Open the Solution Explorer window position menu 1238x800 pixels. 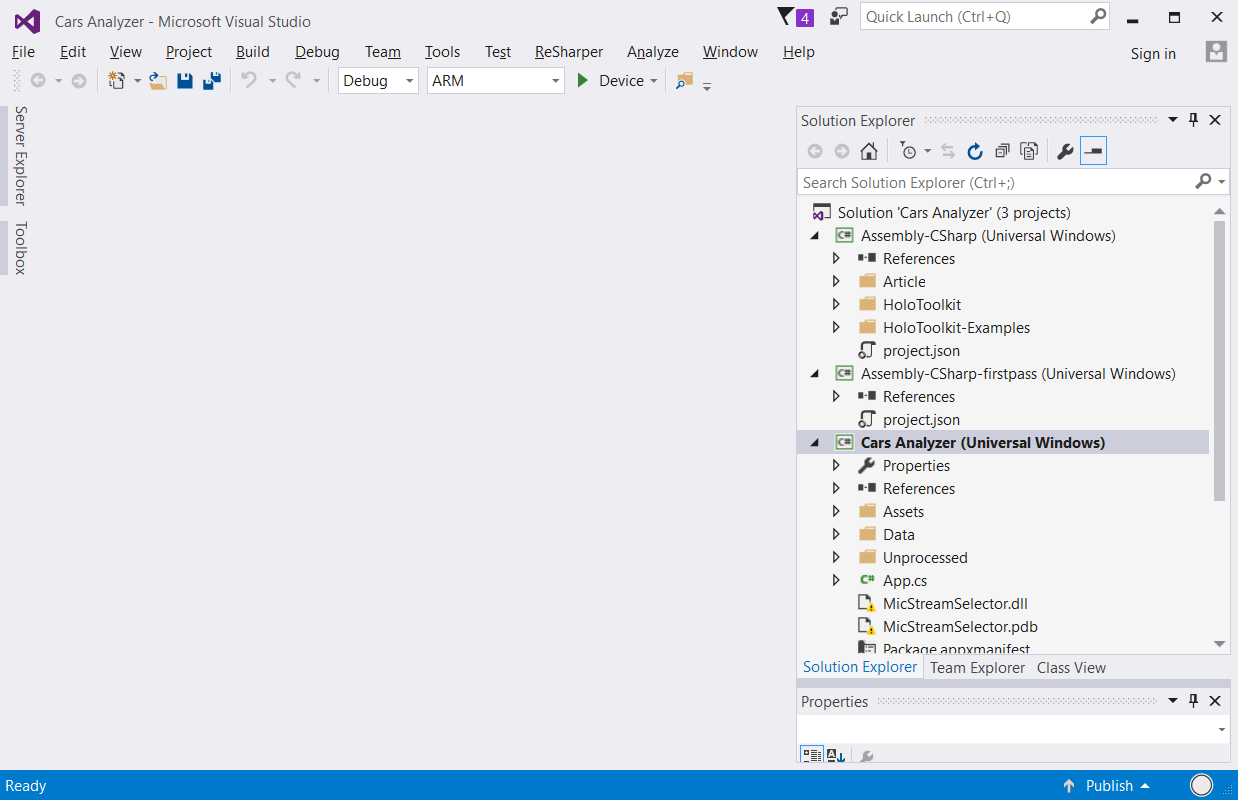coord(1173,120)
